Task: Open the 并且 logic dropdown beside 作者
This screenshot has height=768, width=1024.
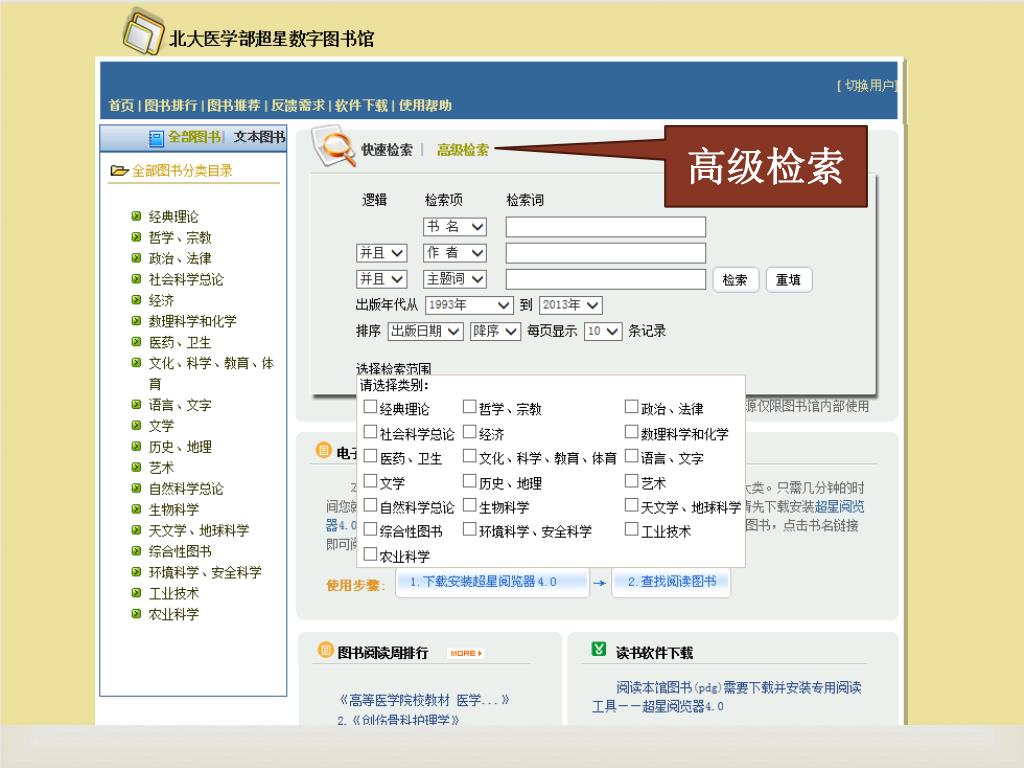Action: pyautogui.click(x=382, y=253)
